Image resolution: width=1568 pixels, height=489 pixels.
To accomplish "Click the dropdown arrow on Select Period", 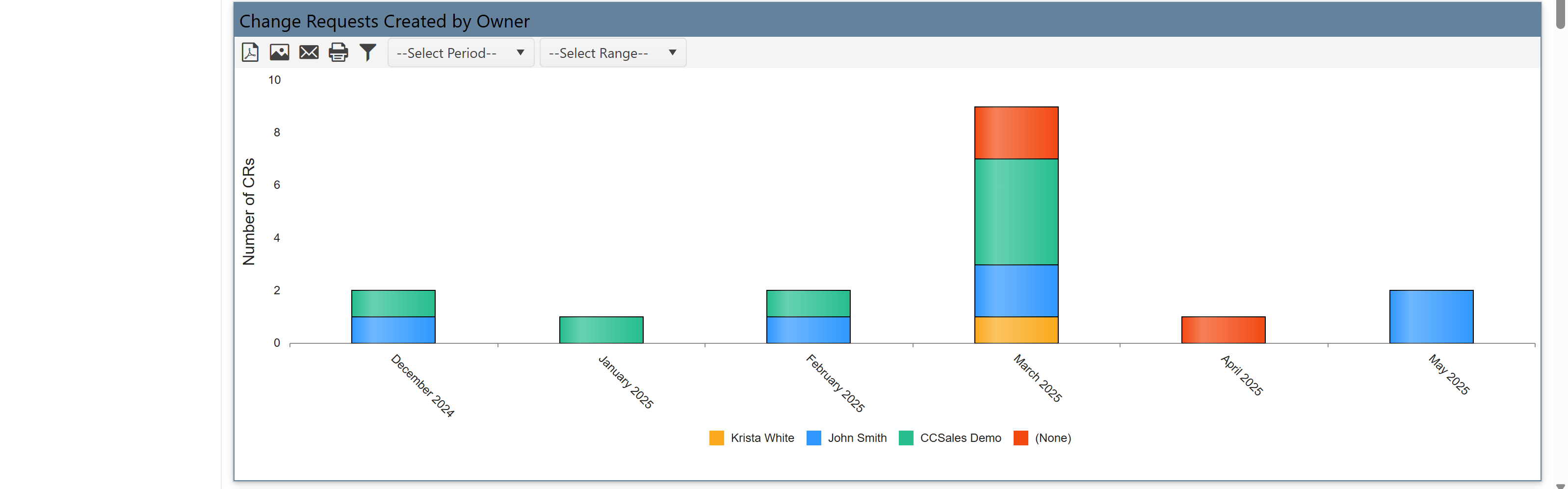I will point(521,53).
